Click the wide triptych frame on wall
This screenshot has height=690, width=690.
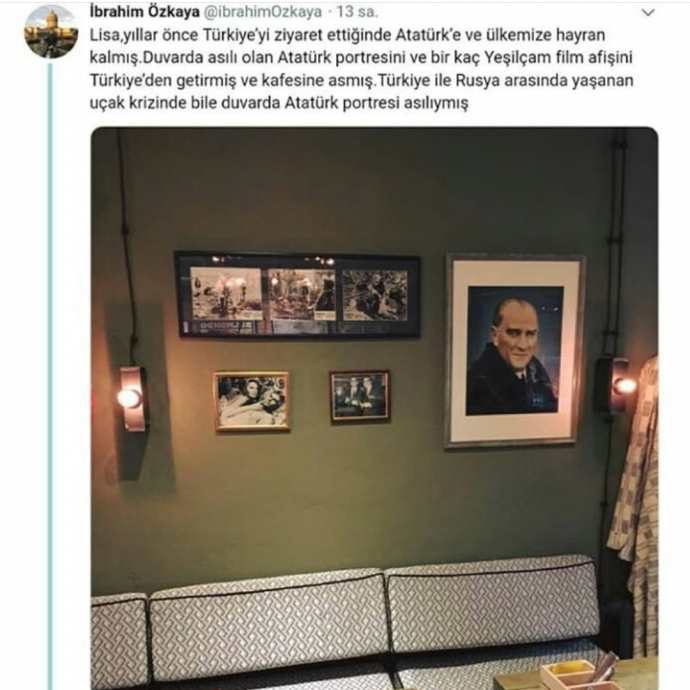pyautogui.click(x=297, y=294)
